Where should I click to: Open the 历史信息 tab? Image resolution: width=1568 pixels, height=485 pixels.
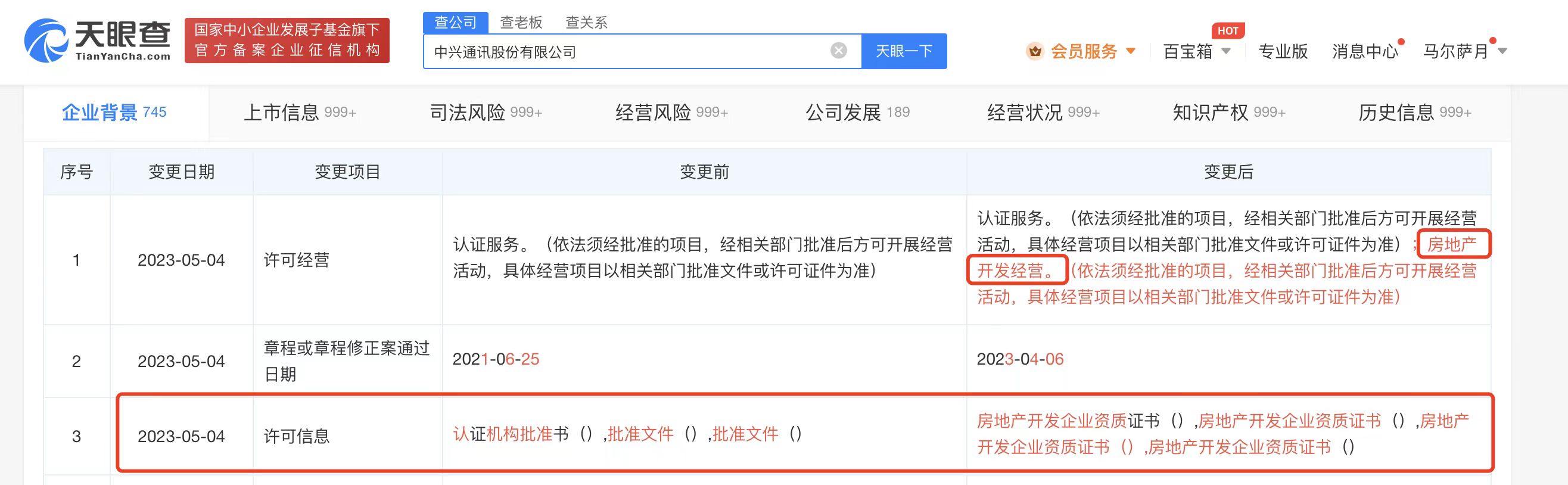(1415, 112)
